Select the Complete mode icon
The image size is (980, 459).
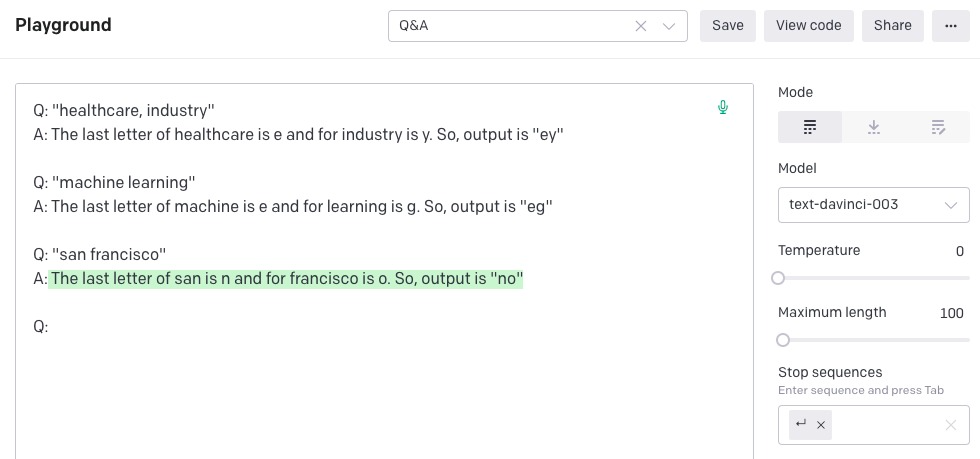pos(810,127)
